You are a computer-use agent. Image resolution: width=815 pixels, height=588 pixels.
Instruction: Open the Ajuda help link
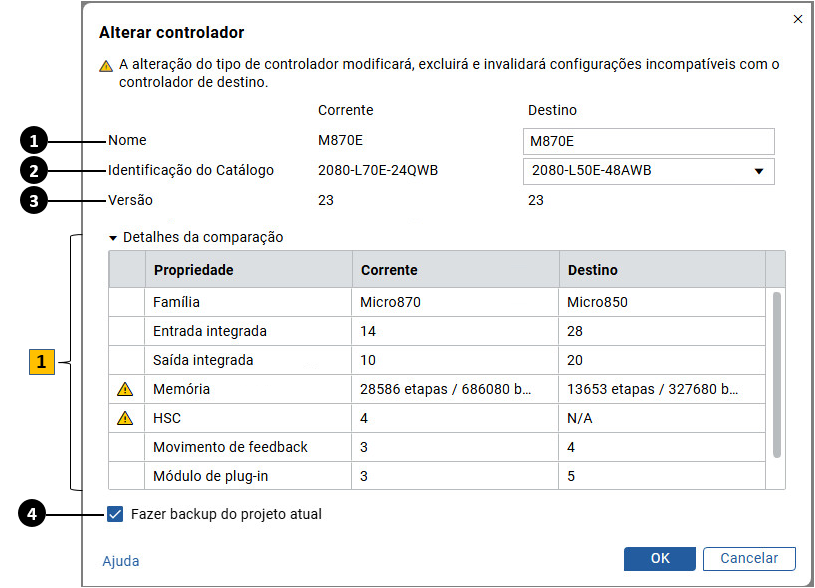pyautogui.click(x=120, y=561)
